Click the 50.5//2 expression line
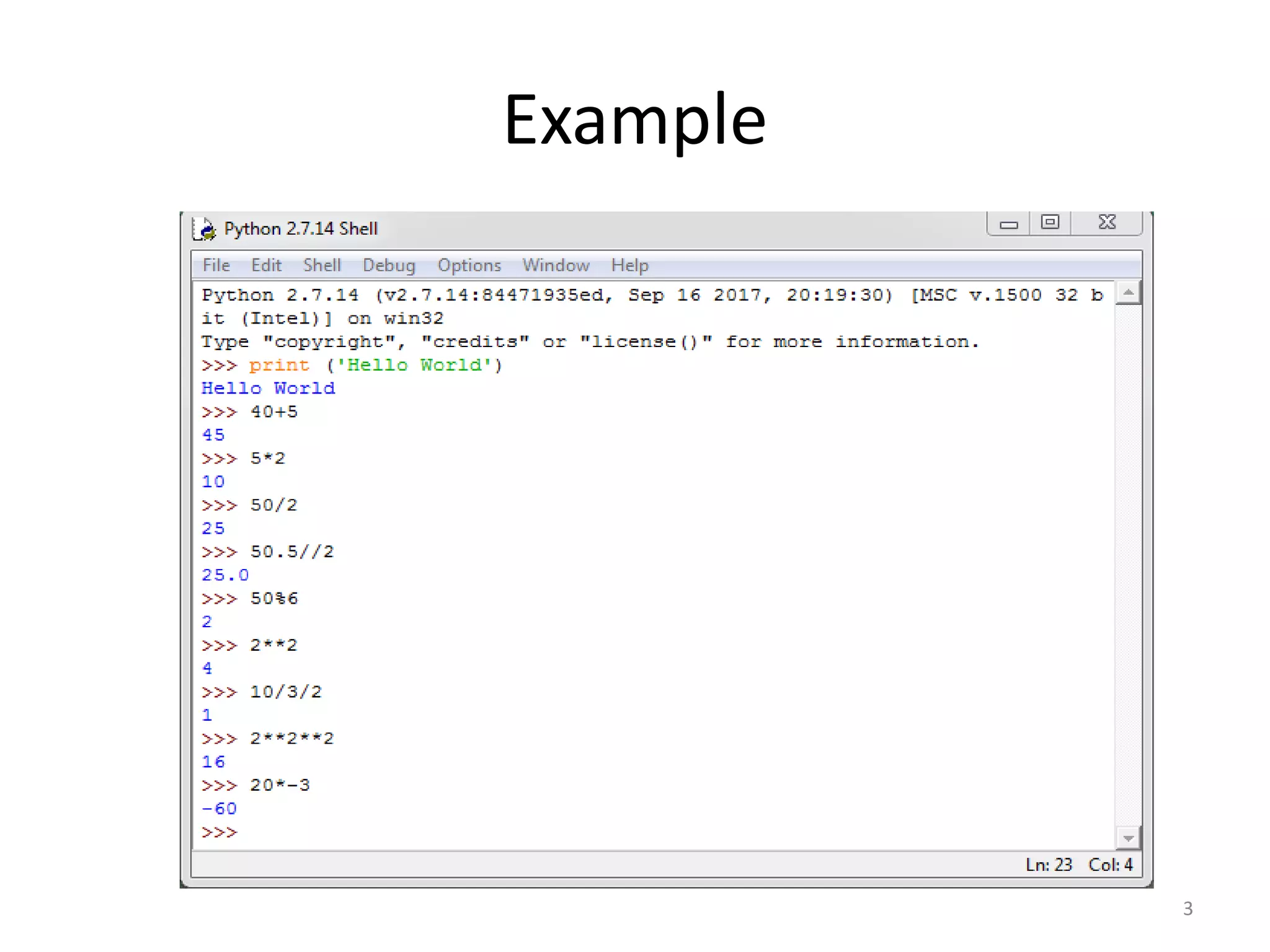 tap(267, 552)
